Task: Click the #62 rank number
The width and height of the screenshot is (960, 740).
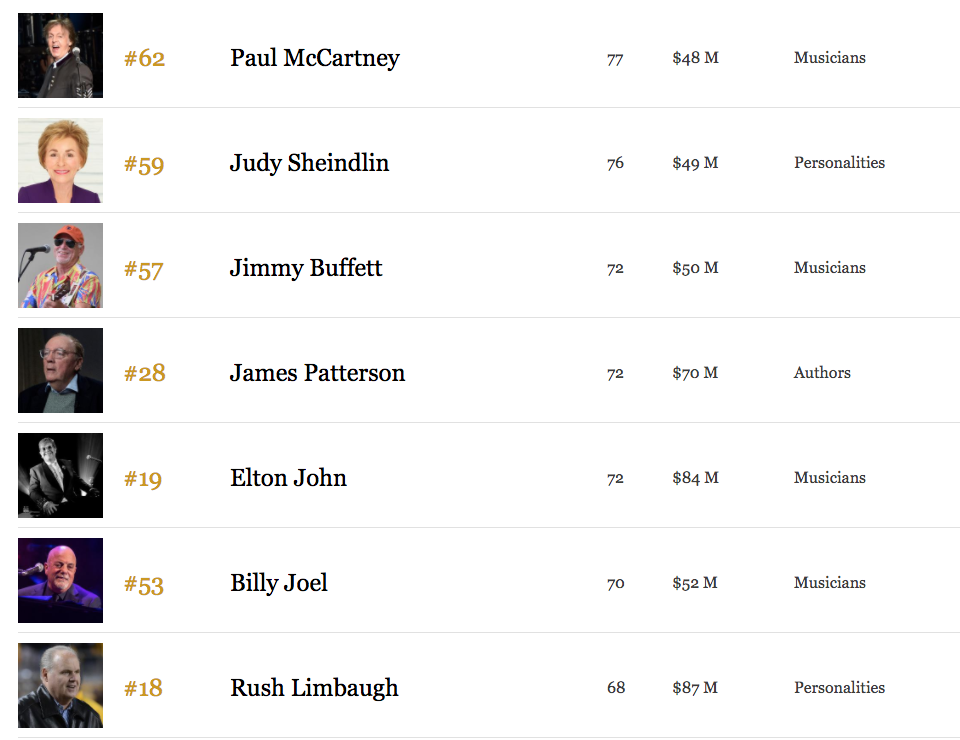Action: pos(144,59)
